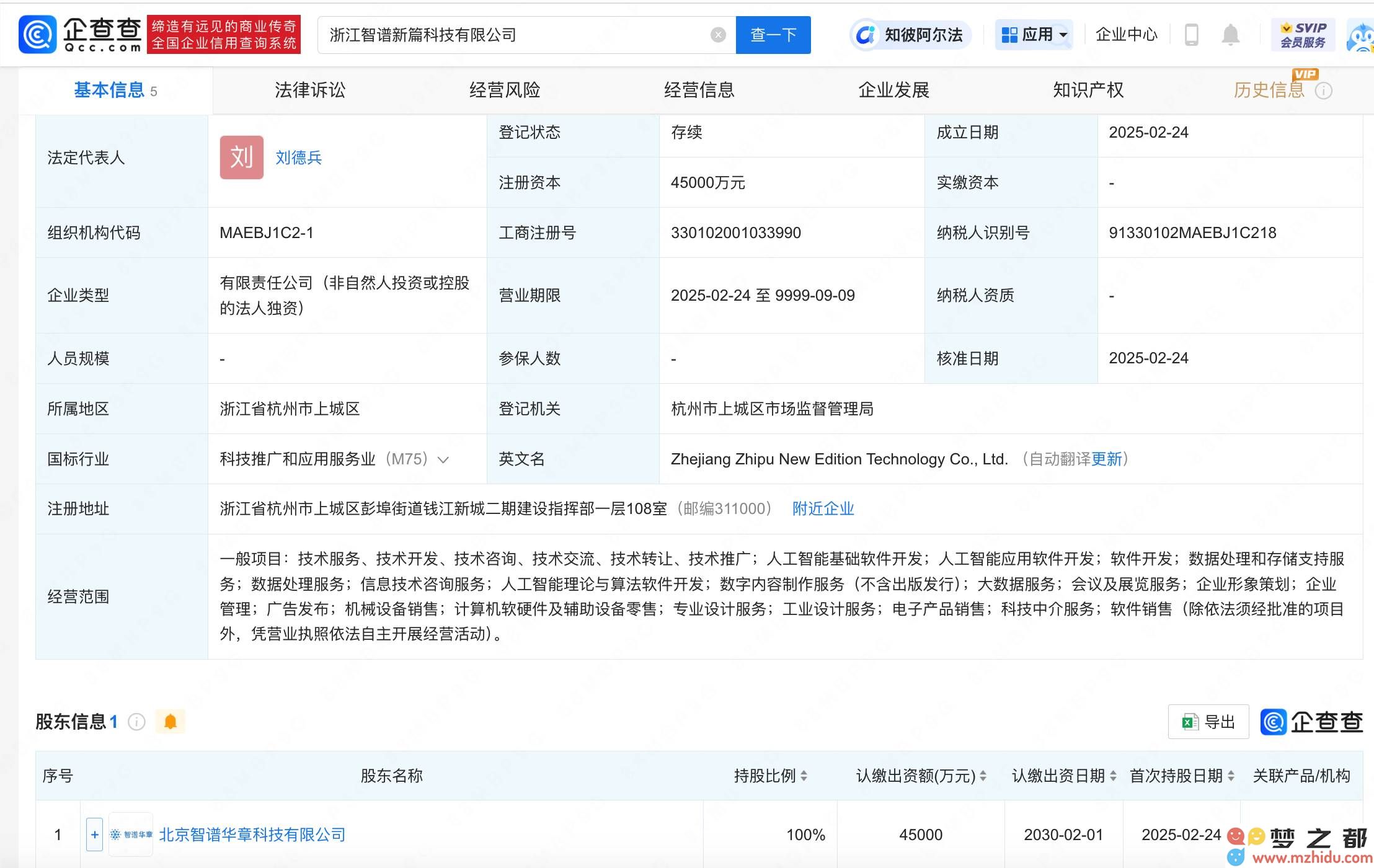
Task: Switch to the 法律诉讼 tab
Action: tap(310, 91)
